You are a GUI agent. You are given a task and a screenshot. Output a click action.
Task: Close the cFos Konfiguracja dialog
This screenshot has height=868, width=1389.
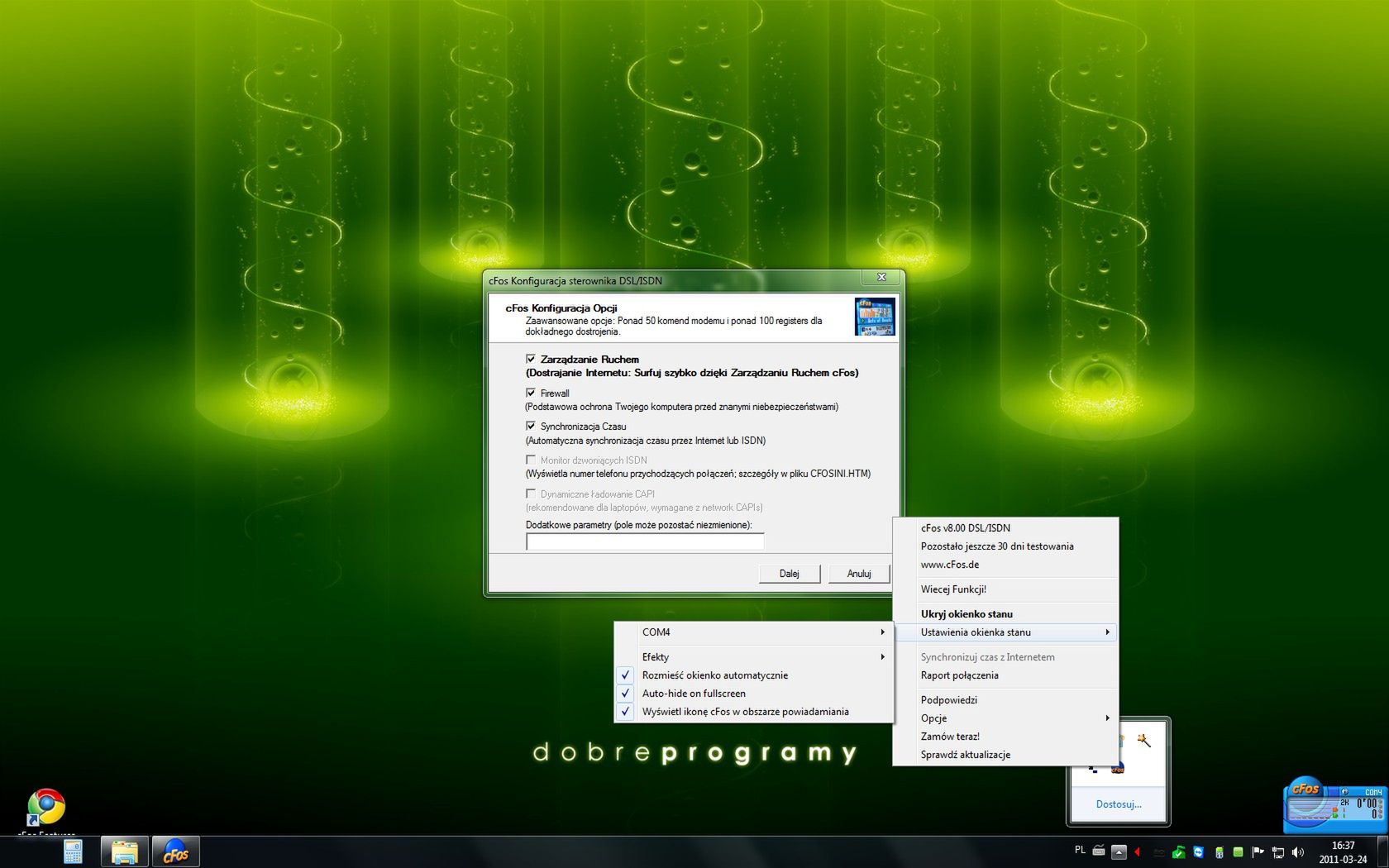click(881, 277)
